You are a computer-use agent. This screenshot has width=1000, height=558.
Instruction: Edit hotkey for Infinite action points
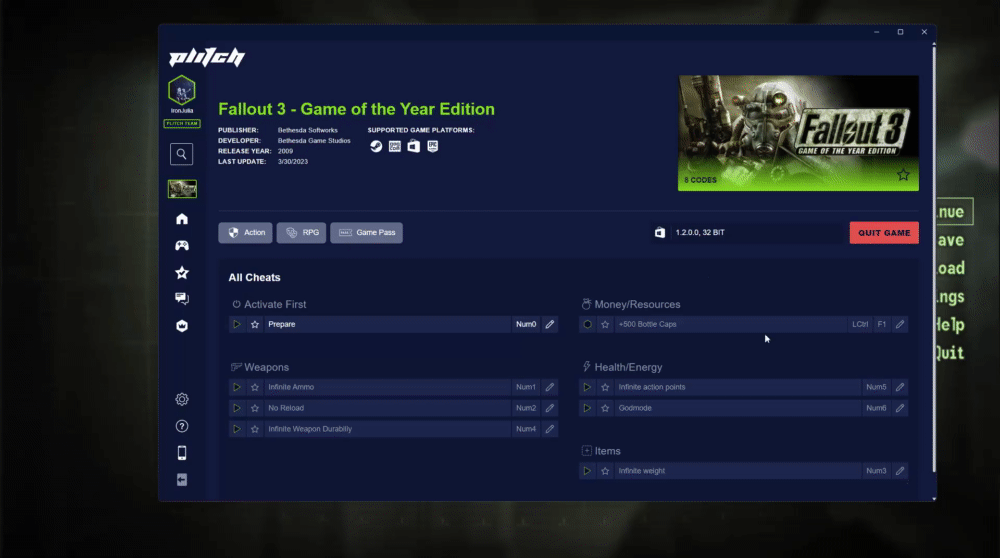point(900,387)
